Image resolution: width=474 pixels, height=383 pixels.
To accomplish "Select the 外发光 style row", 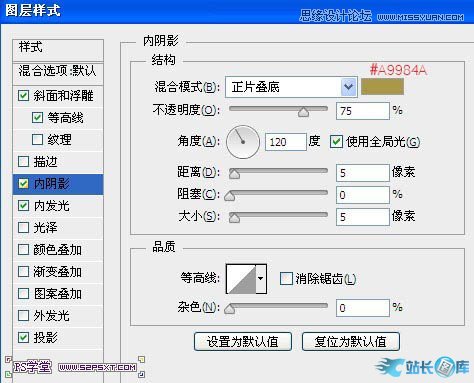I will [58, 316].
